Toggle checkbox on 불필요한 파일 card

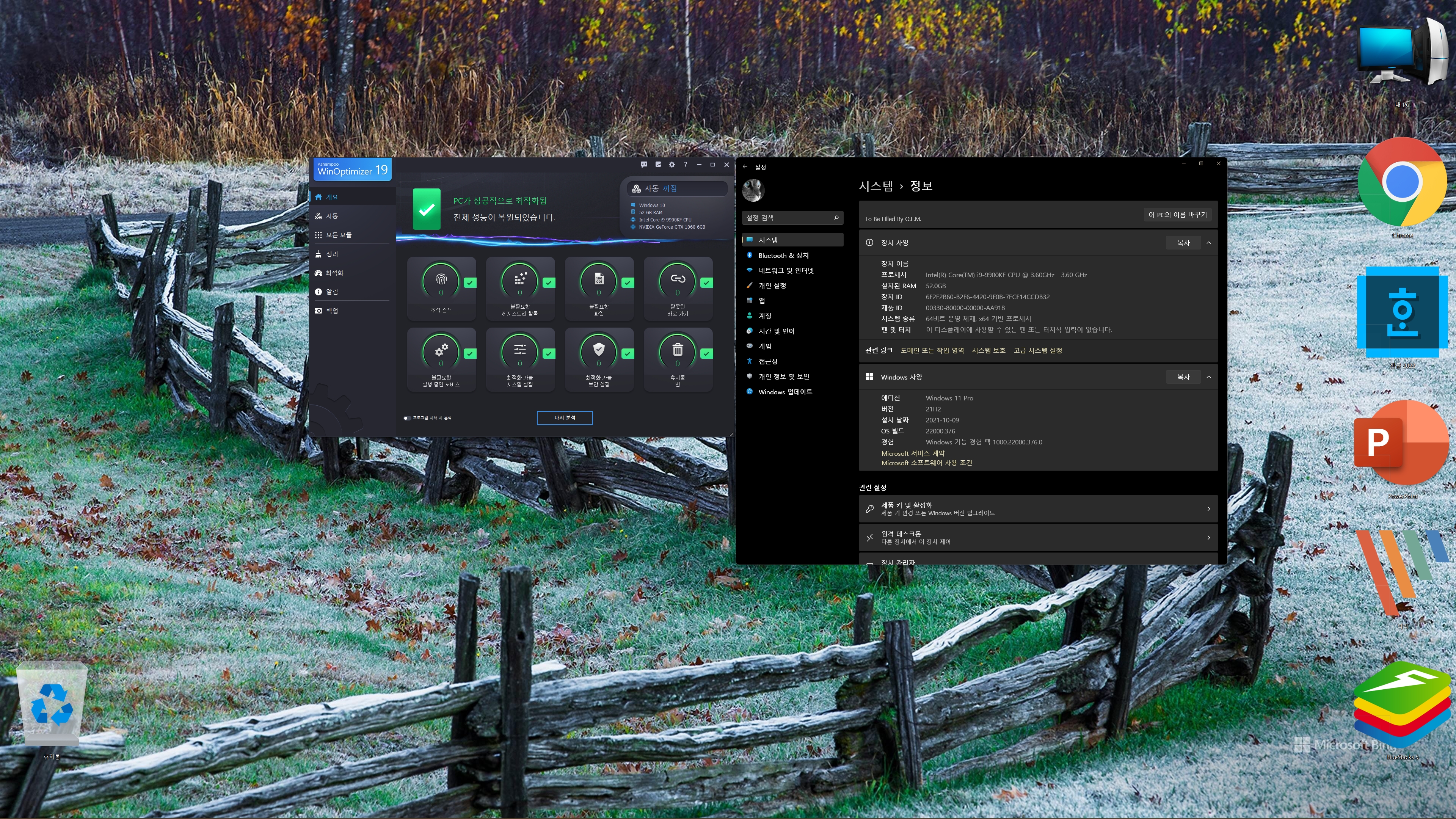(628, 282)
